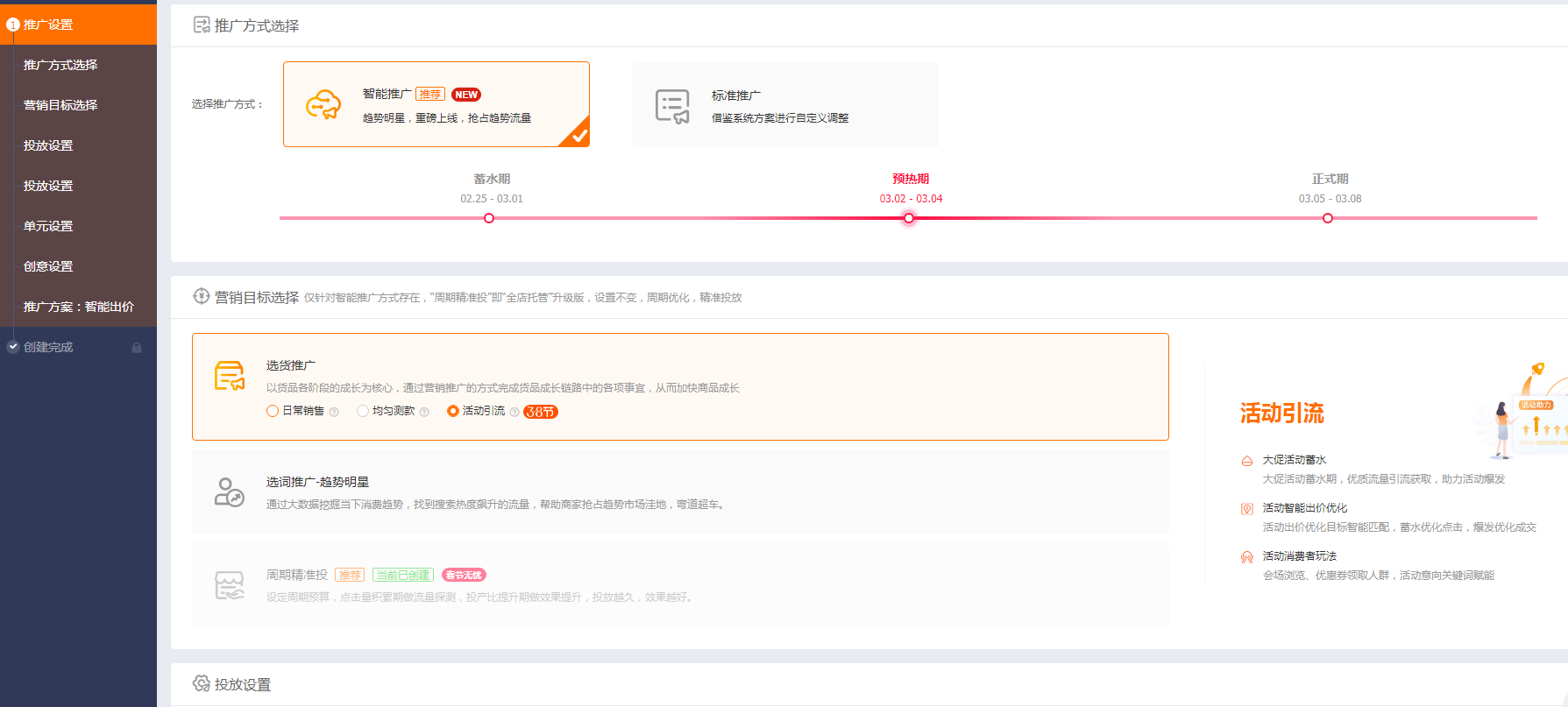The height and width of the screenshot is (707, 1568).
Task: Jump to 营销目标选择 sidebar item
Action: click(60, 105)
